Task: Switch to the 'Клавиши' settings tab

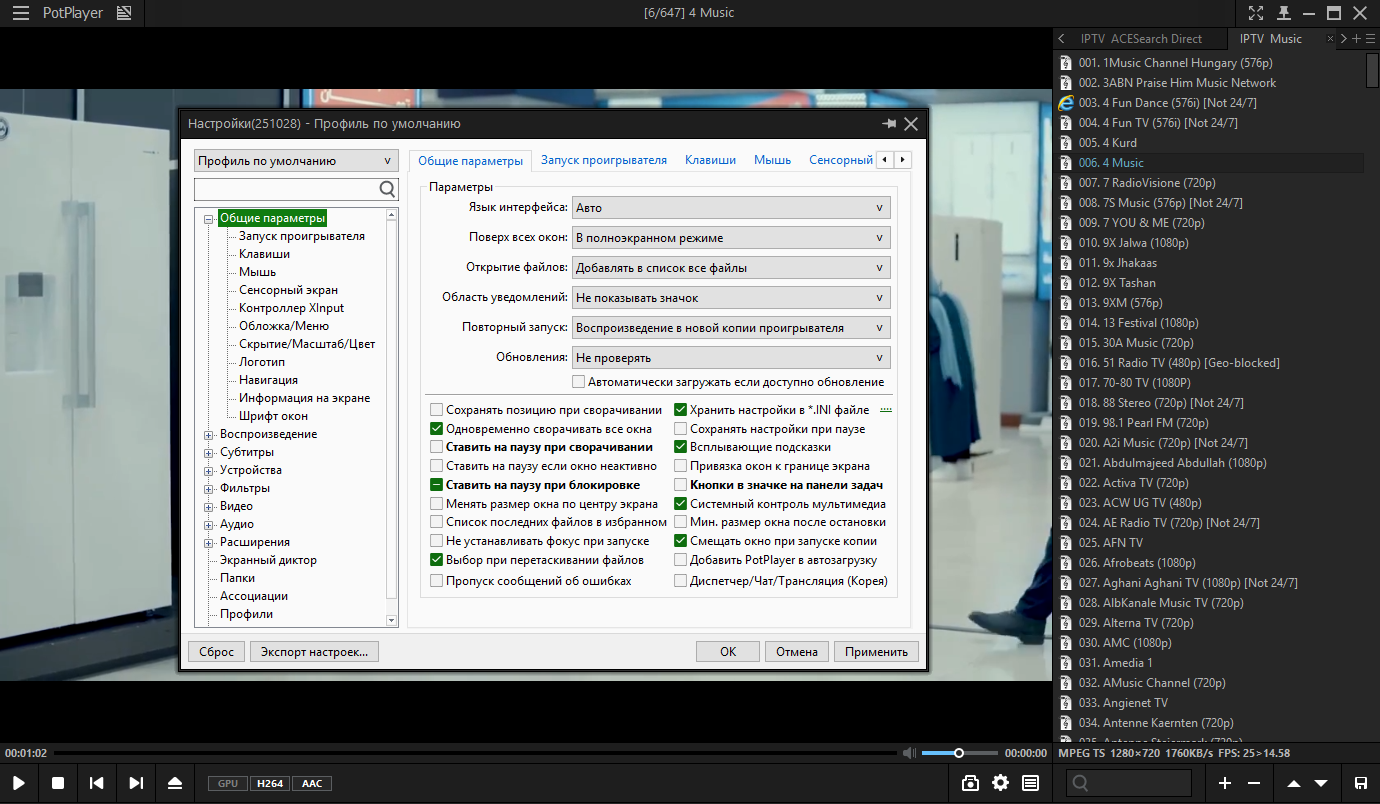Action: [x=710, y=160]
